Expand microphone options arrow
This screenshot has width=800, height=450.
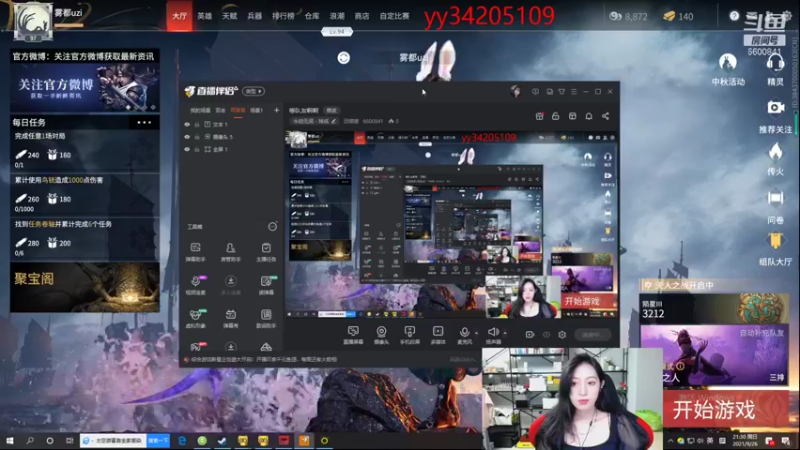pos(477,333)
